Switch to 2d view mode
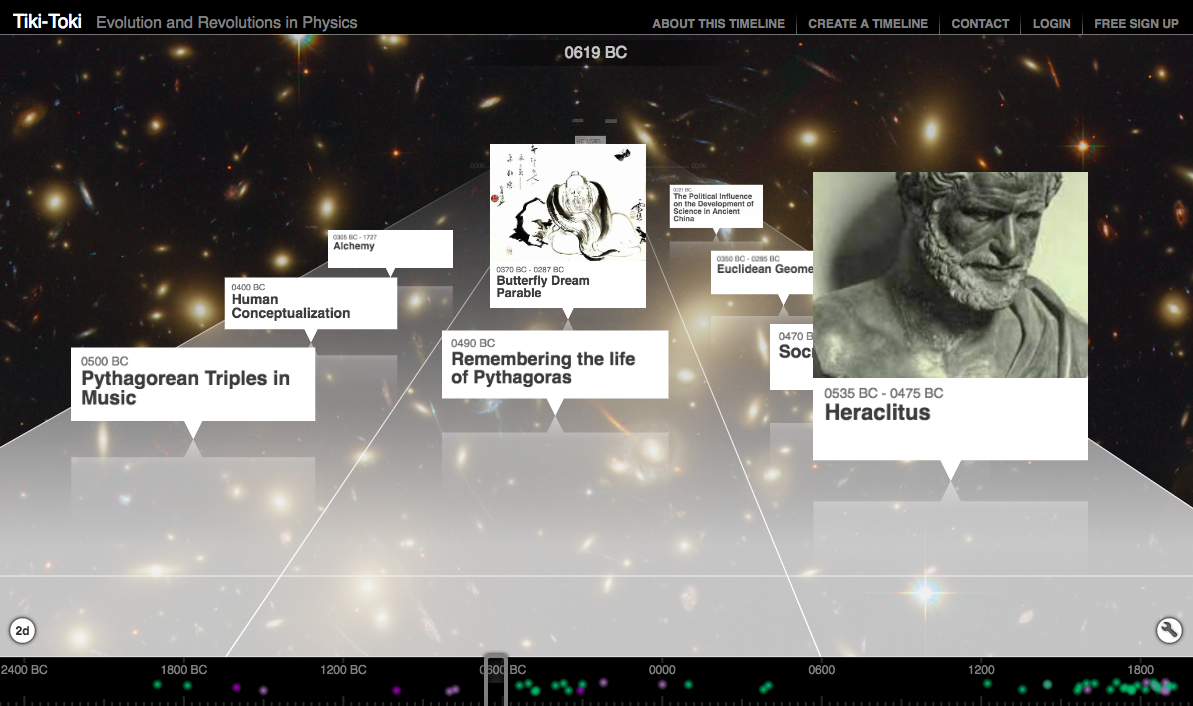Screen dimensions: 1193x706 tap(22, 630)
